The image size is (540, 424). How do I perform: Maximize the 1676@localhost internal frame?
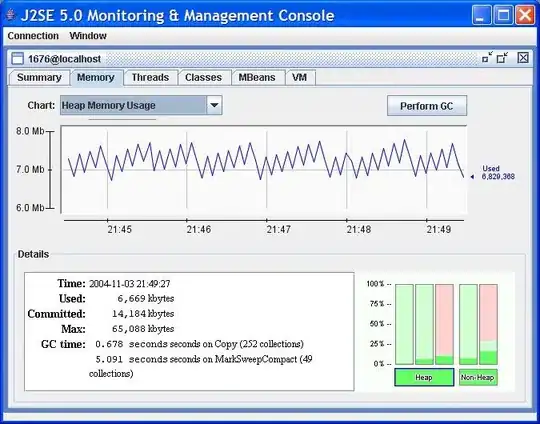(x=502, y=58)
